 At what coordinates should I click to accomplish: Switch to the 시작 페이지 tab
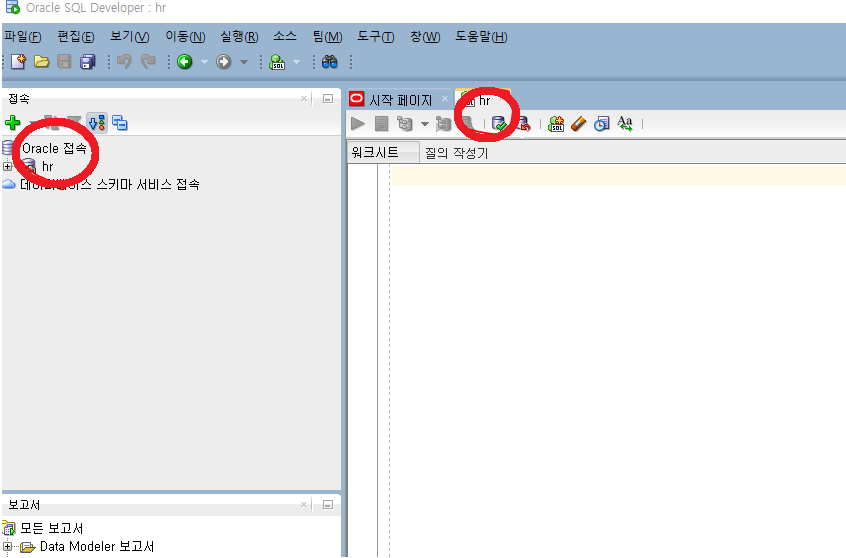pyautogui.click(x=400, y=100)
